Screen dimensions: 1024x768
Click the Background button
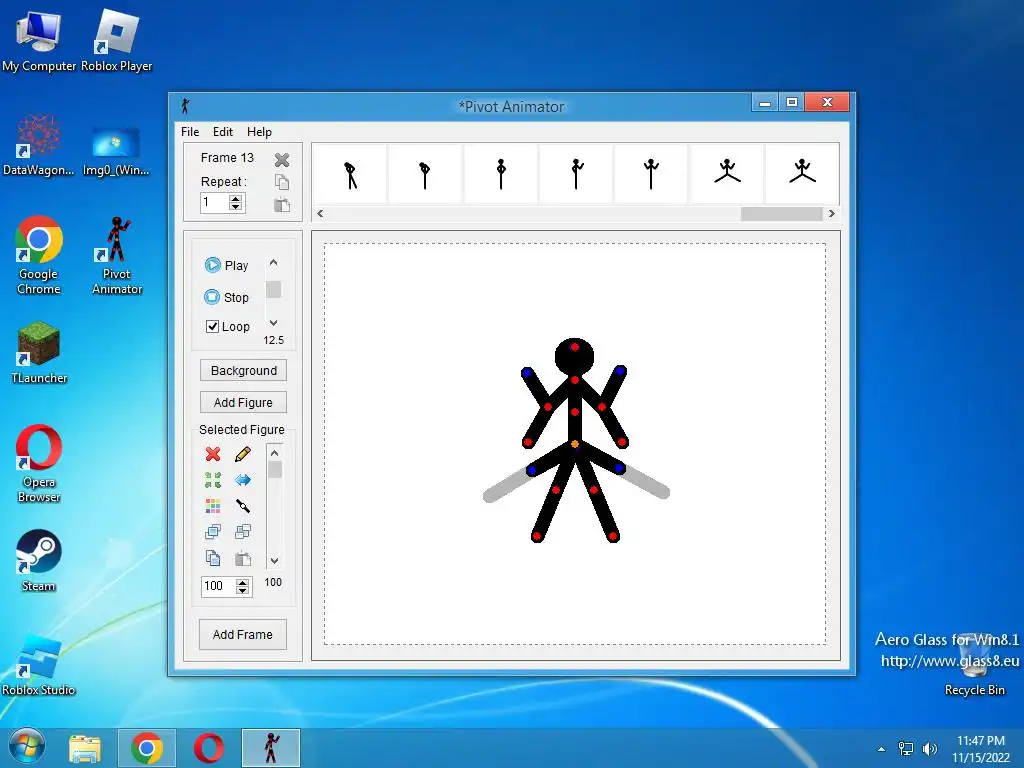pos(244,370)
